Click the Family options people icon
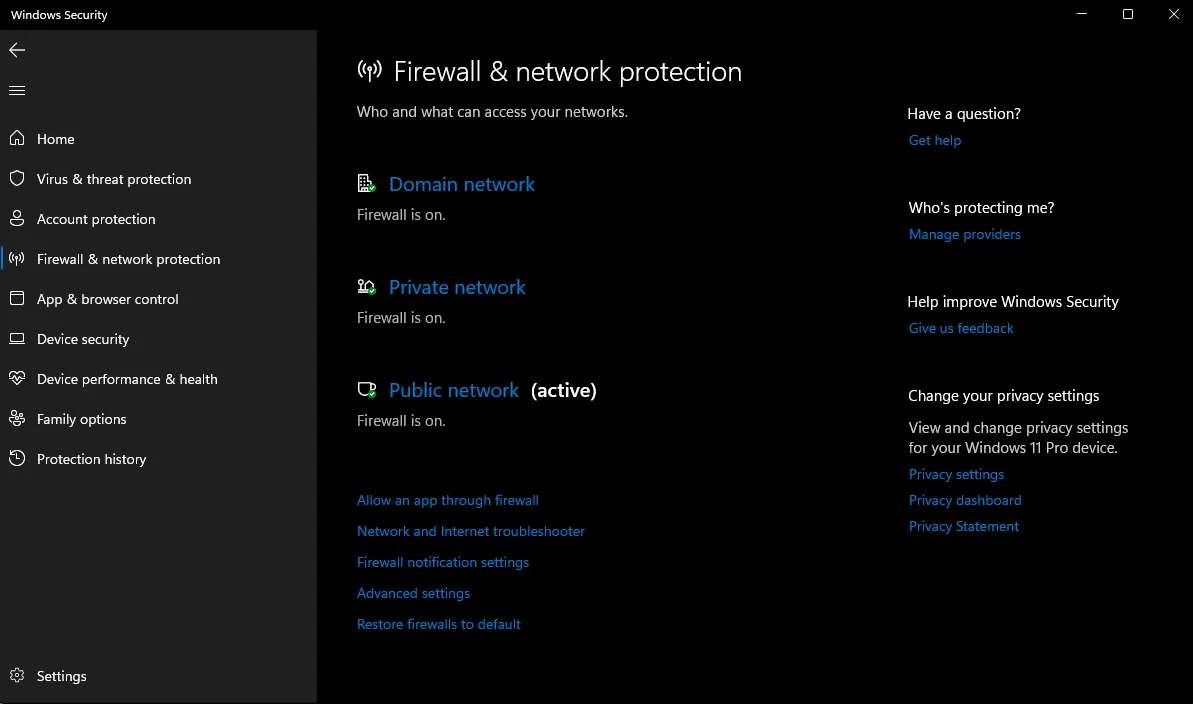The image size is (1193, 704). click(17, 419)
